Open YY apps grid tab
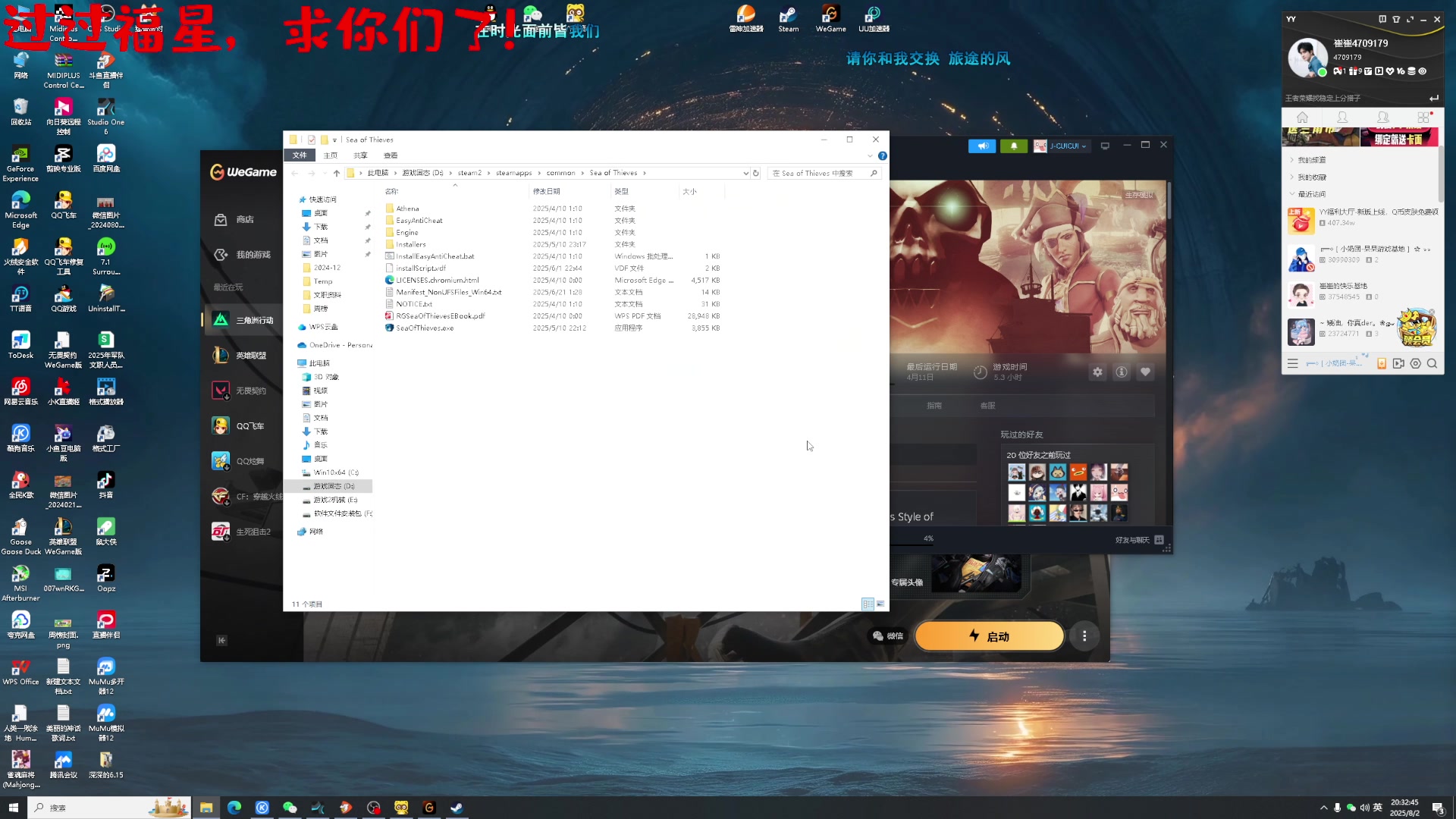This screenshot has height=819, width=1456. [1423, 118]
